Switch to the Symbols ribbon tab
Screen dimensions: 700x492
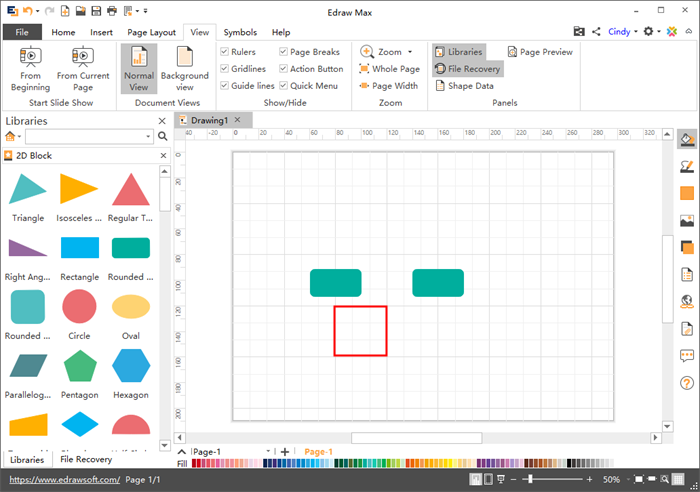240,32
